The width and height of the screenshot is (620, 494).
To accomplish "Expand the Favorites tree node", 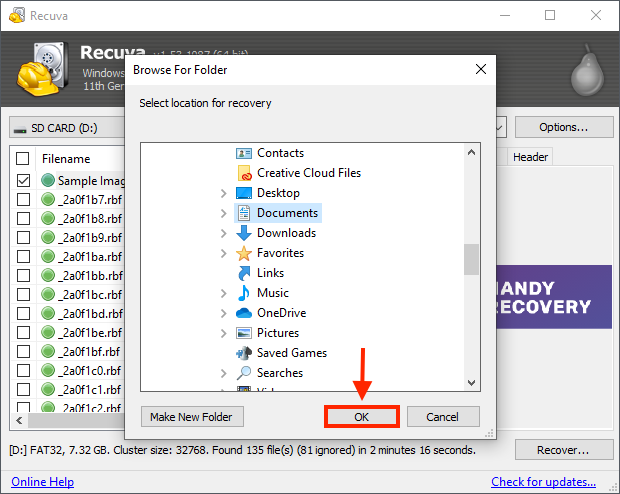I will [224, 253].
